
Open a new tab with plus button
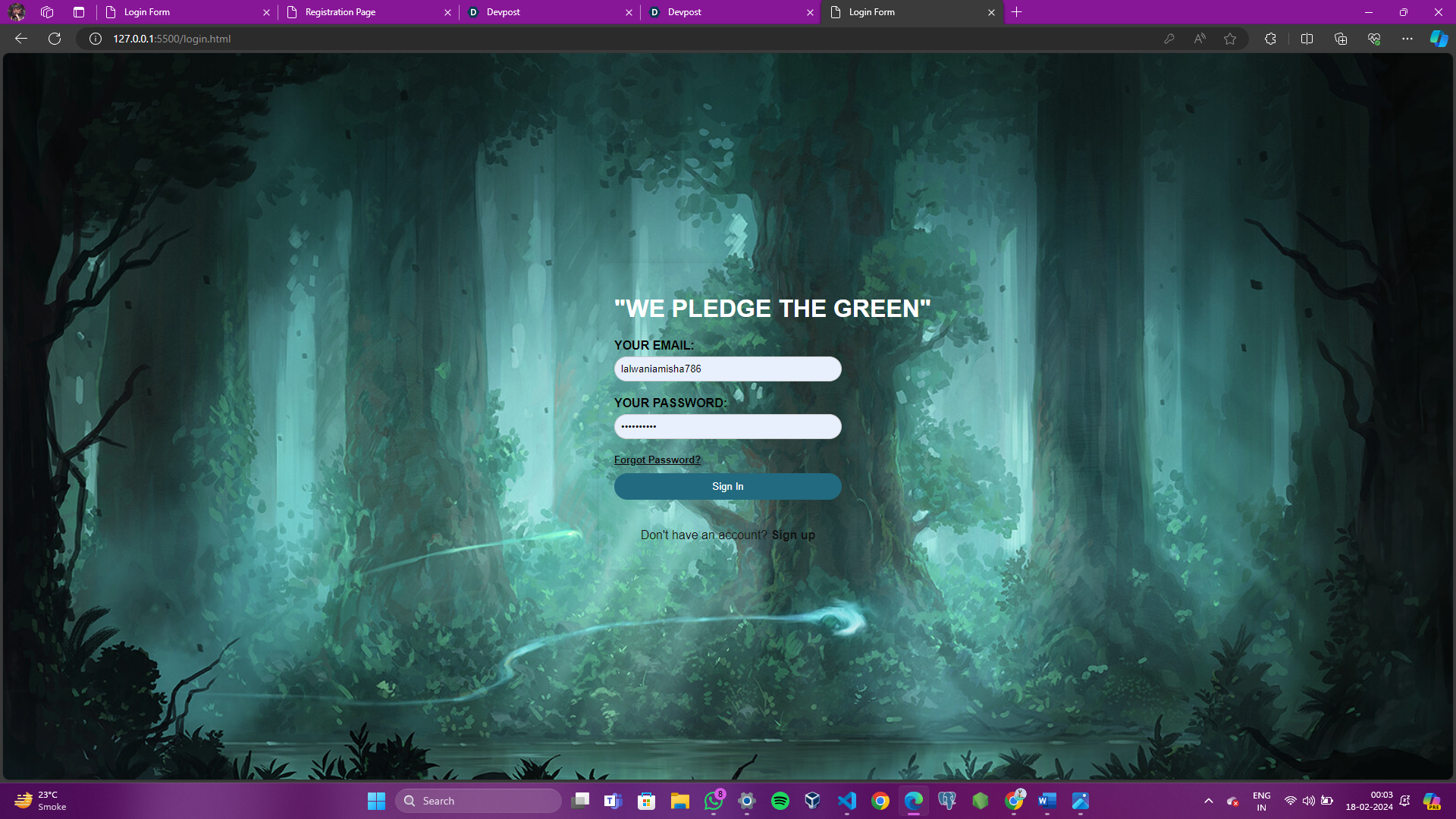tap(1017, 12)
